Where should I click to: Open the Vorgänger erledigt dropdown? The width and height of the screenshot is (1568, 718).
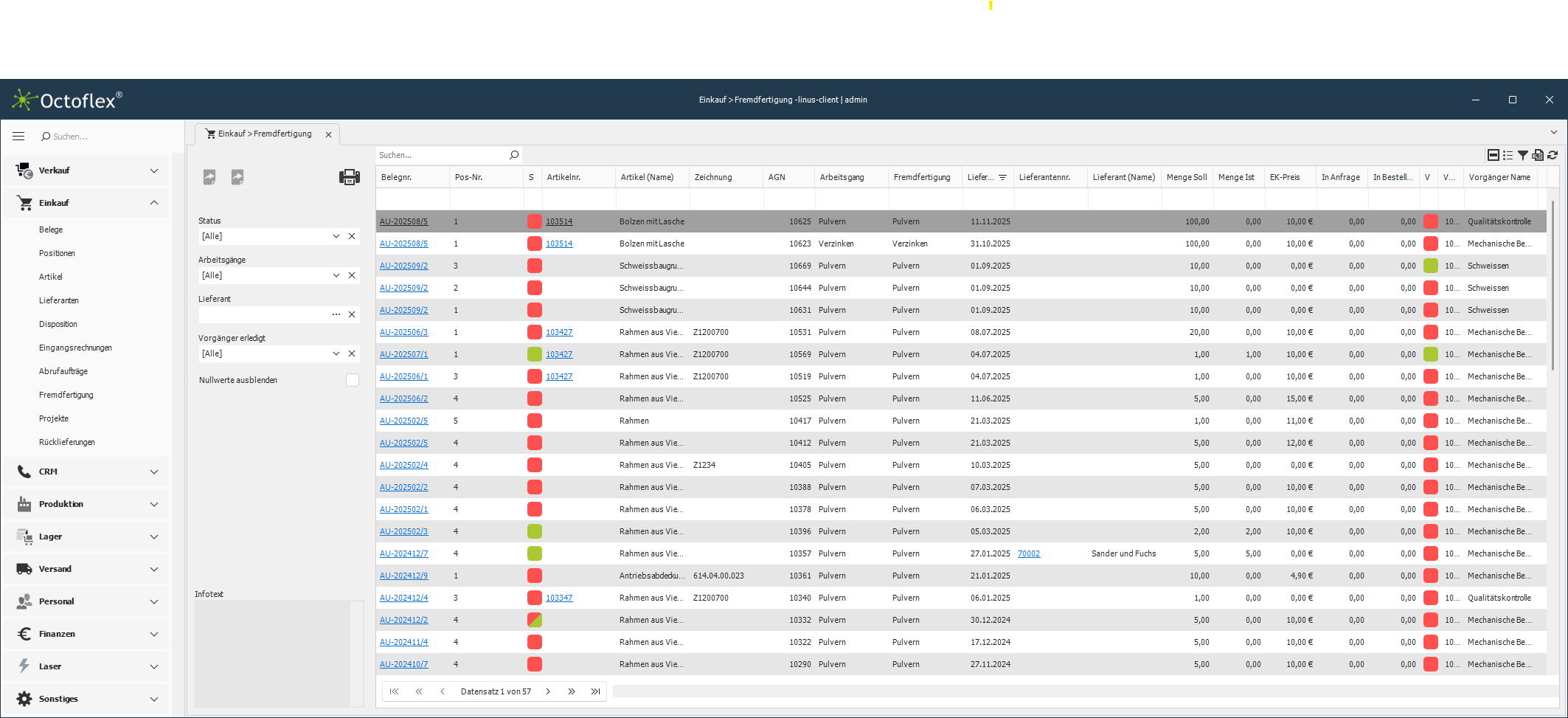pyautogui.click(x=336, y=353)
